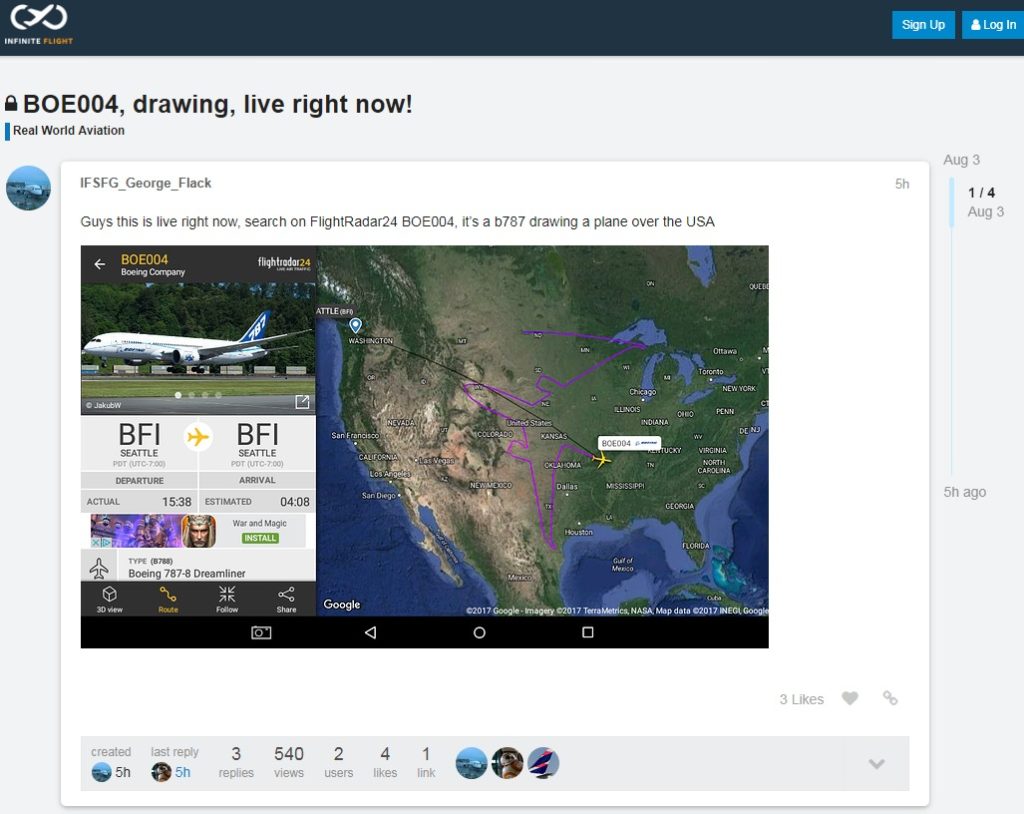This screenshot has width=1024, height=814.
Task: Click the 3 replies stat
Action: (236, 762)
